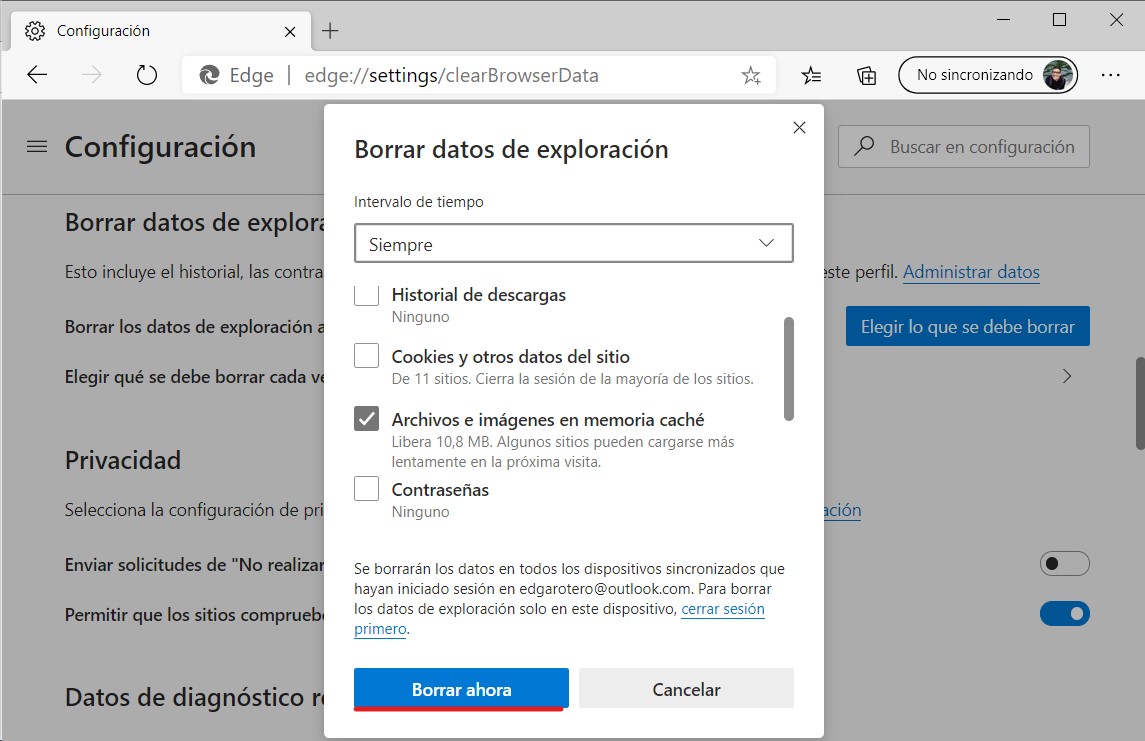1145x741 pixels.
Task: Open new tab with plus button
Action: pyautogui.click(x=330, y=31)
